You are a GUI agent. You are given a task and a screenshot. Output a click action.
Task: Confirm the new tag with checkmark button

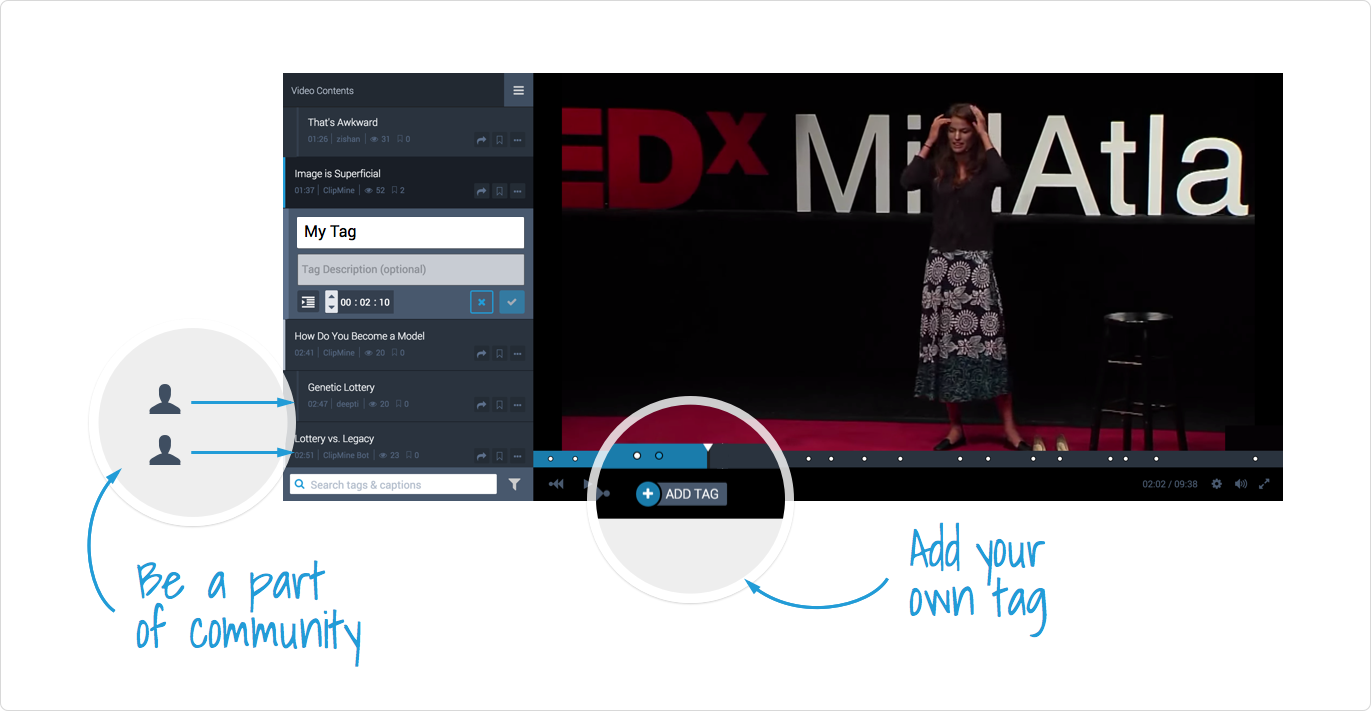tap(512, 302)
